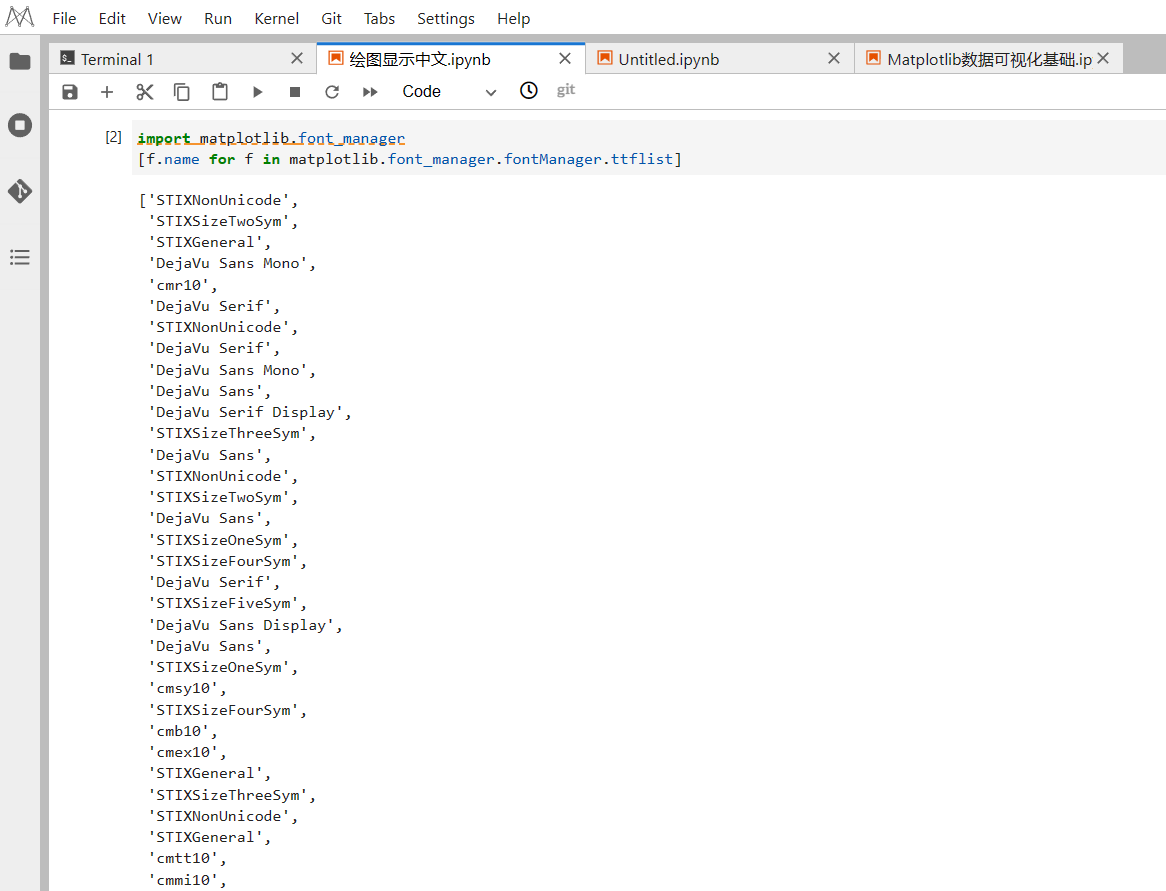Viewport: 1166px width, 891px height.
Task: Restart kernel and run all cells
Action: [370, 91]
